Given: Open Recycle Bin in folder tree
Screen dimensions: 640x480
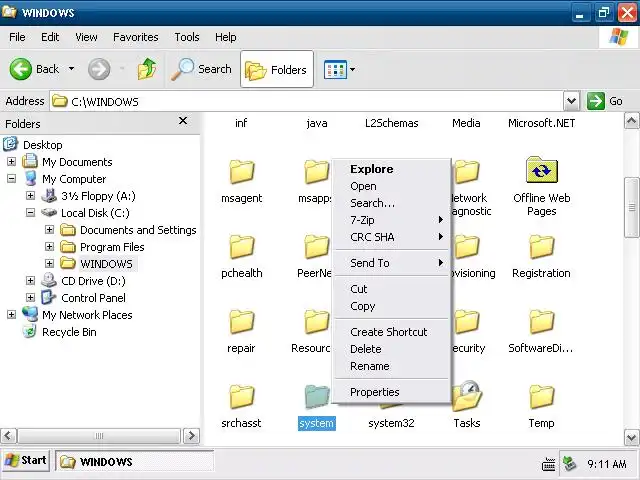Looking at the screenshot, I should point(69,332).
